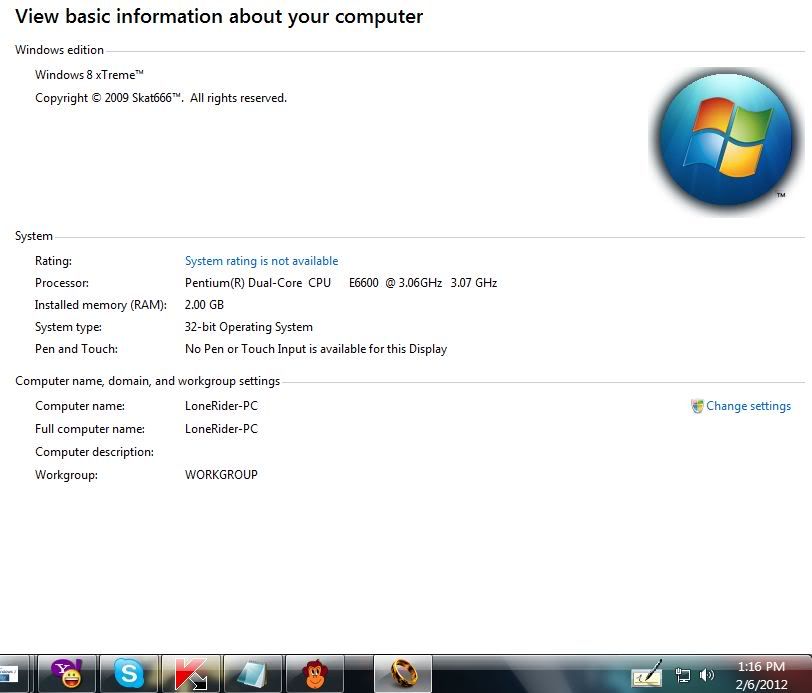The image size is (812, 693).
Task: Click the volume speaker tray icon
Action: [x=707, y=675]
